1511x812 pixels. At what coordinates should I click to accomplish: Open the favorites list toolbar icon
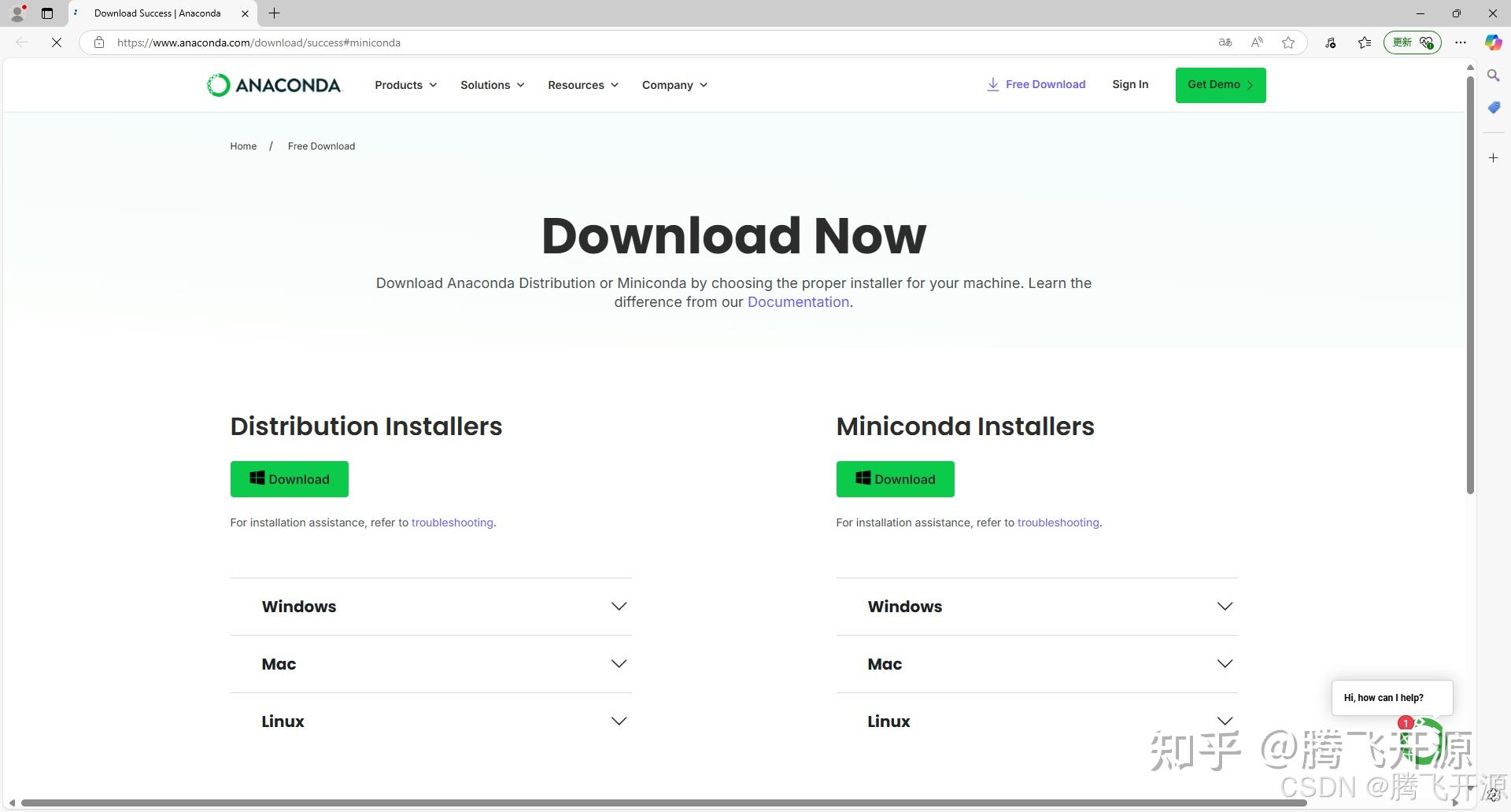click(x=1365, y=42)
